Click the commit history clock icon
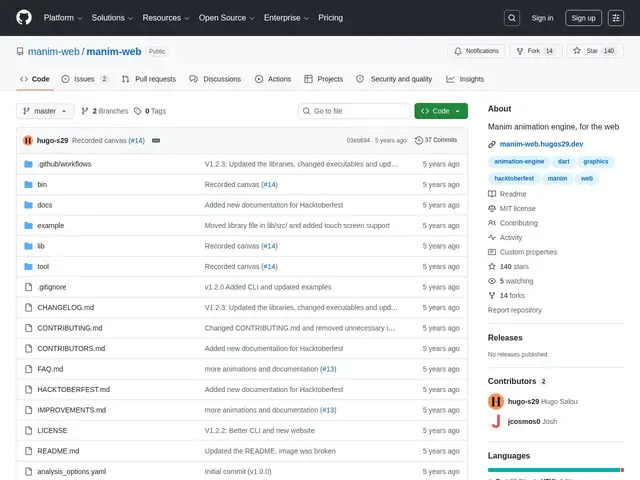Viewport: 640px width, 480px height. click(x=419, y=140)
